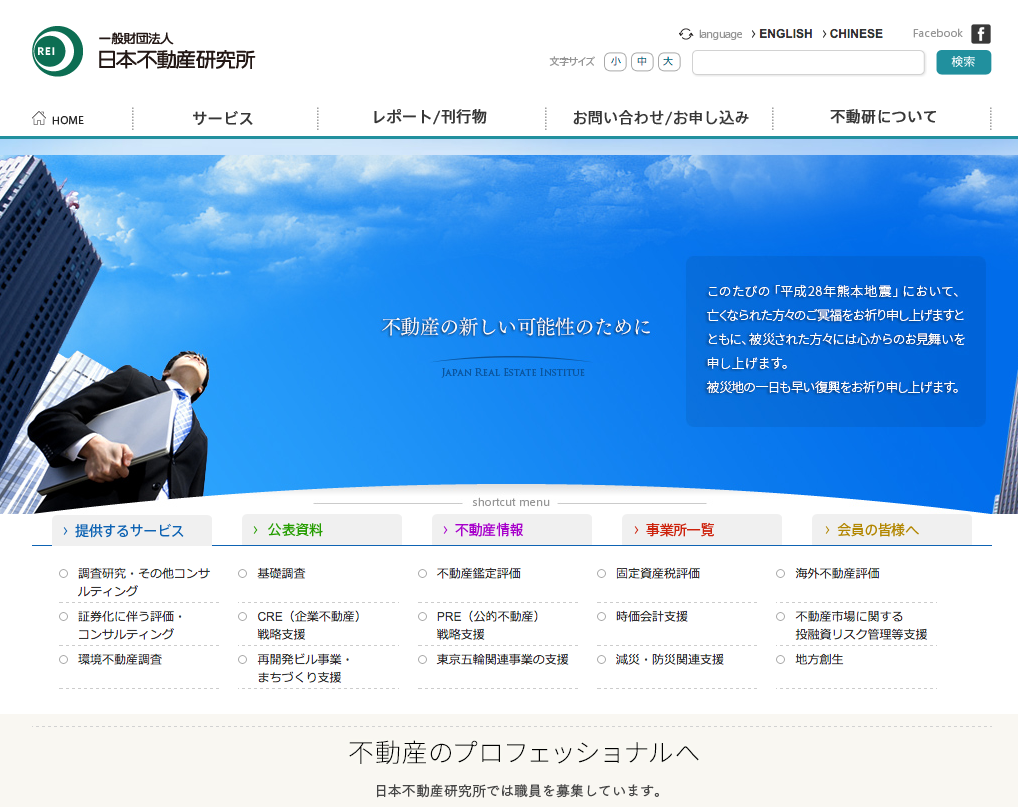Click the house icon next to HOME

point(37,118)
